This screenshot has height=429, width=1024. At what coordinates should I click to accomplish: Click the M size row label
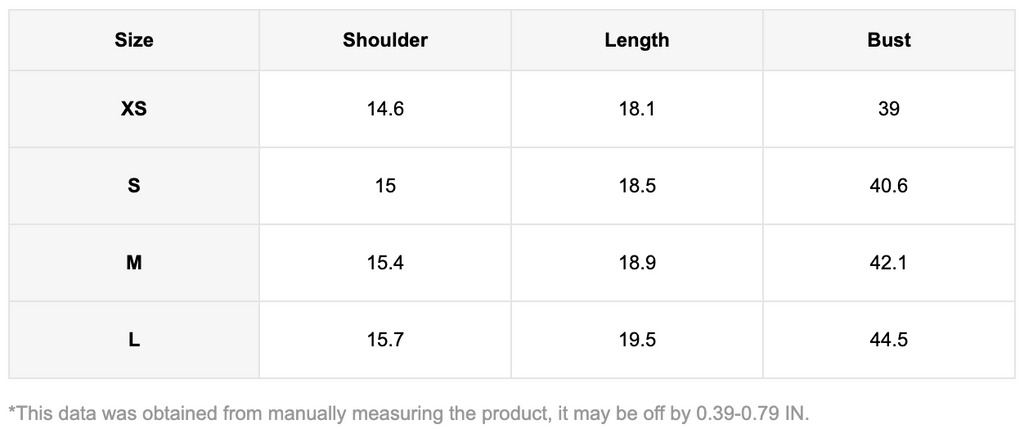[x=134, y=263]
